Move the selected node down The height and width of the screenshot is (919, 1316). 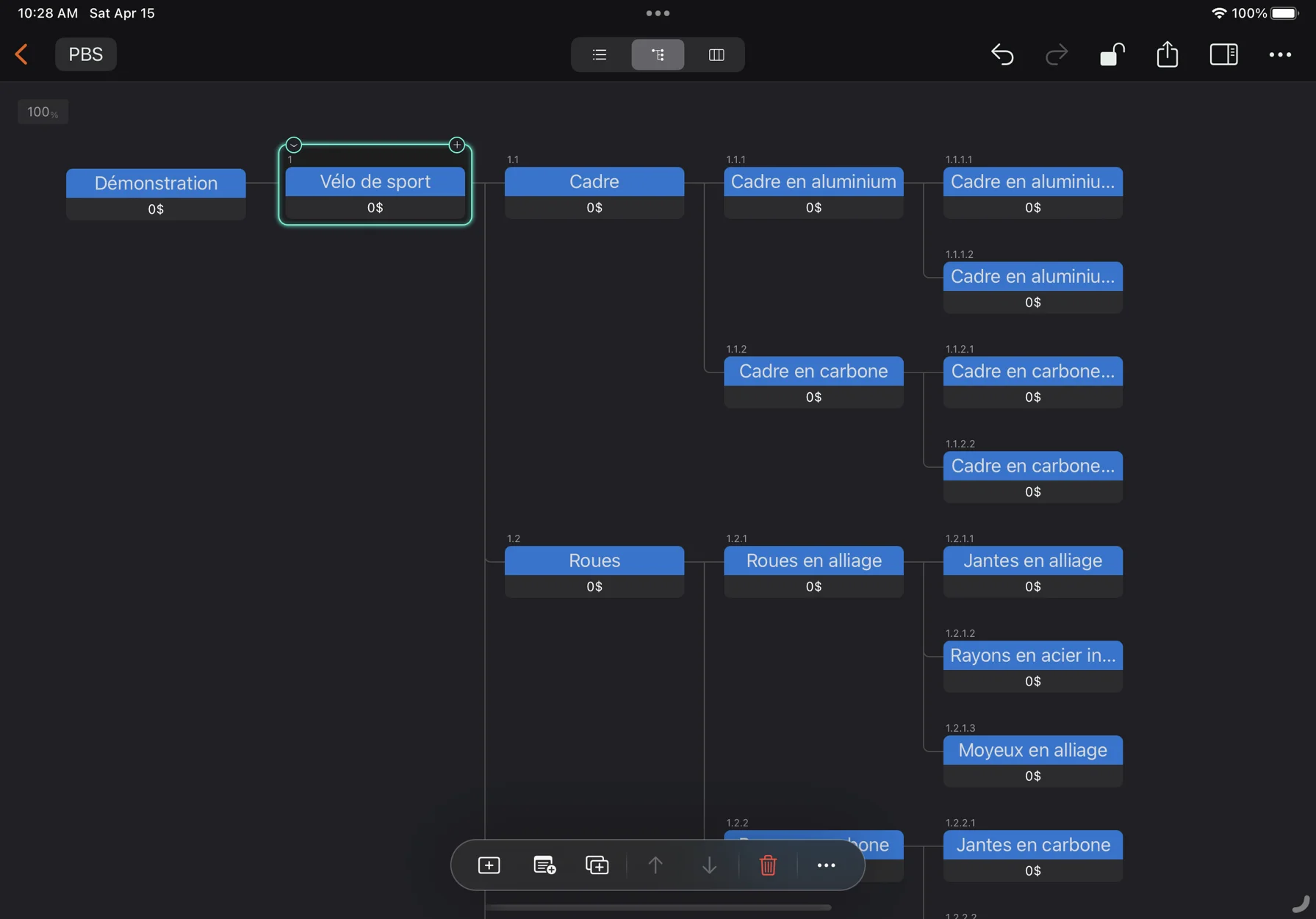coord(709,865)
